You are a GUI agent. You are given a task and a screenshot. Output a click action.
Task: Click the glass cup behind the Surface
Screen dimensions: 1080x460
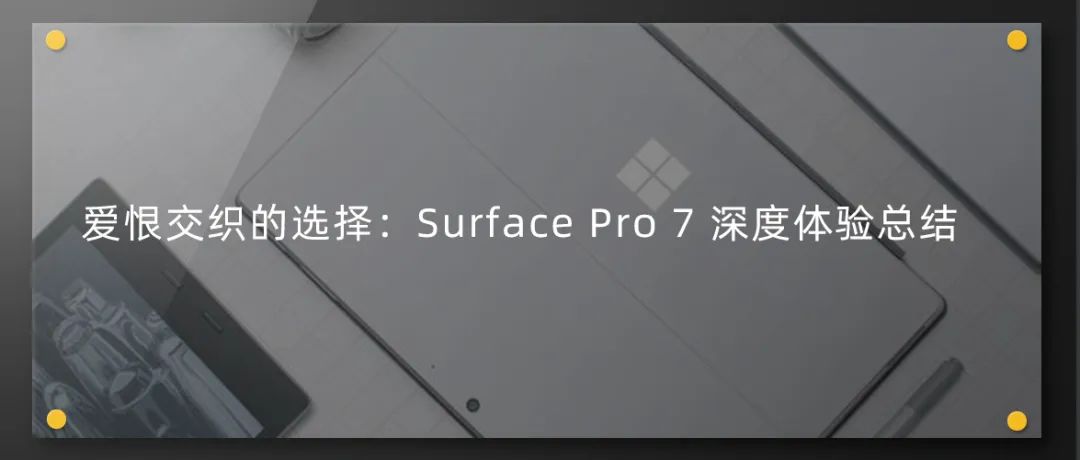tap(313, 30)
